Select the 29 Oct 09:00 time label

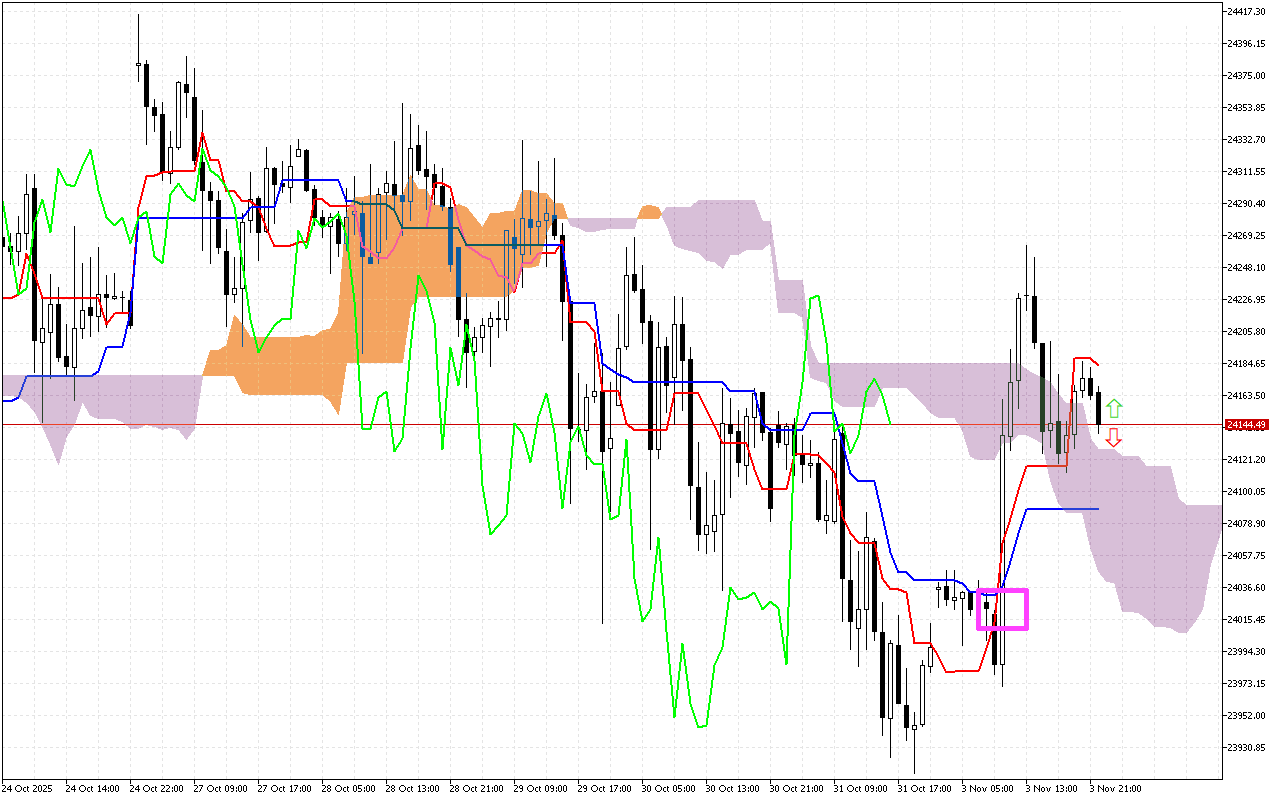coord(539,788)
